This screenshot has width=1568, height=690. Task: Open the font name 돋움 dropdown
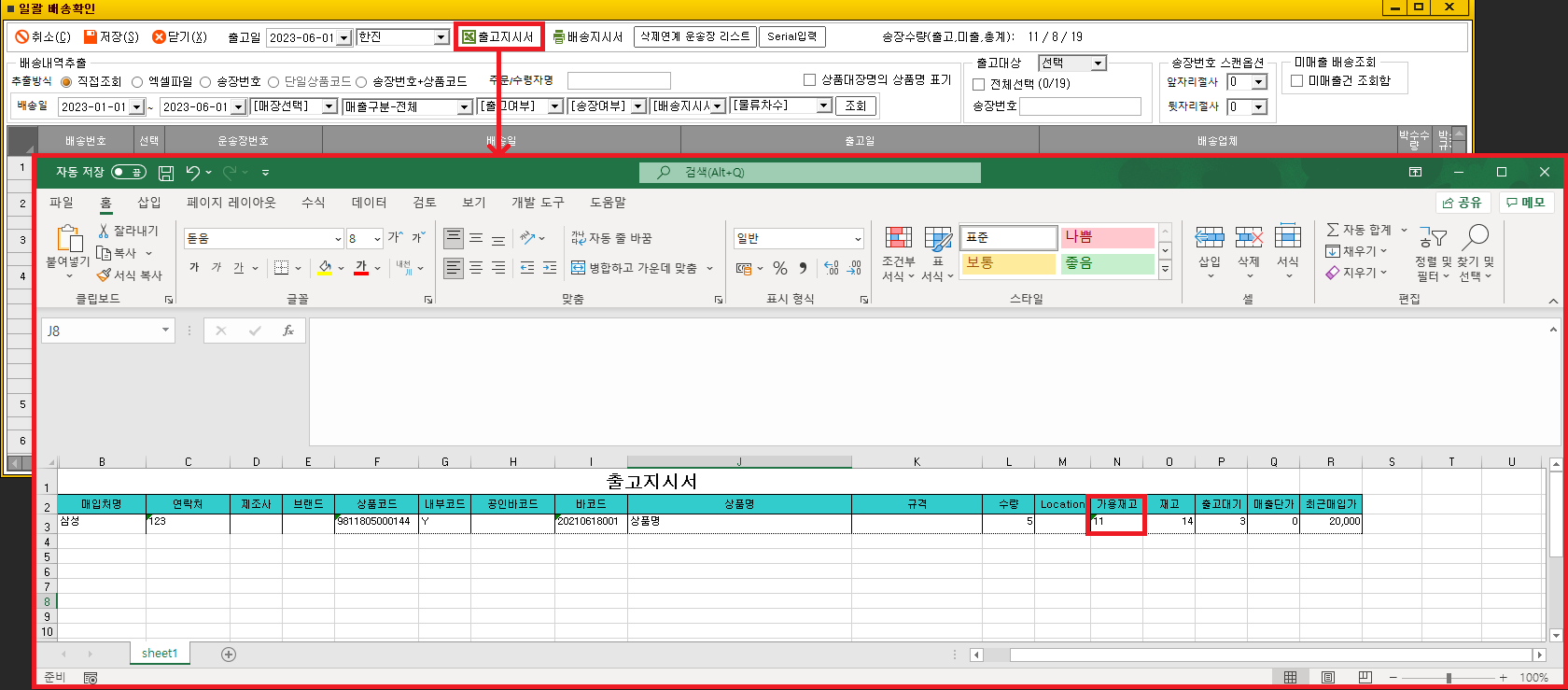[x=338, y=239]
